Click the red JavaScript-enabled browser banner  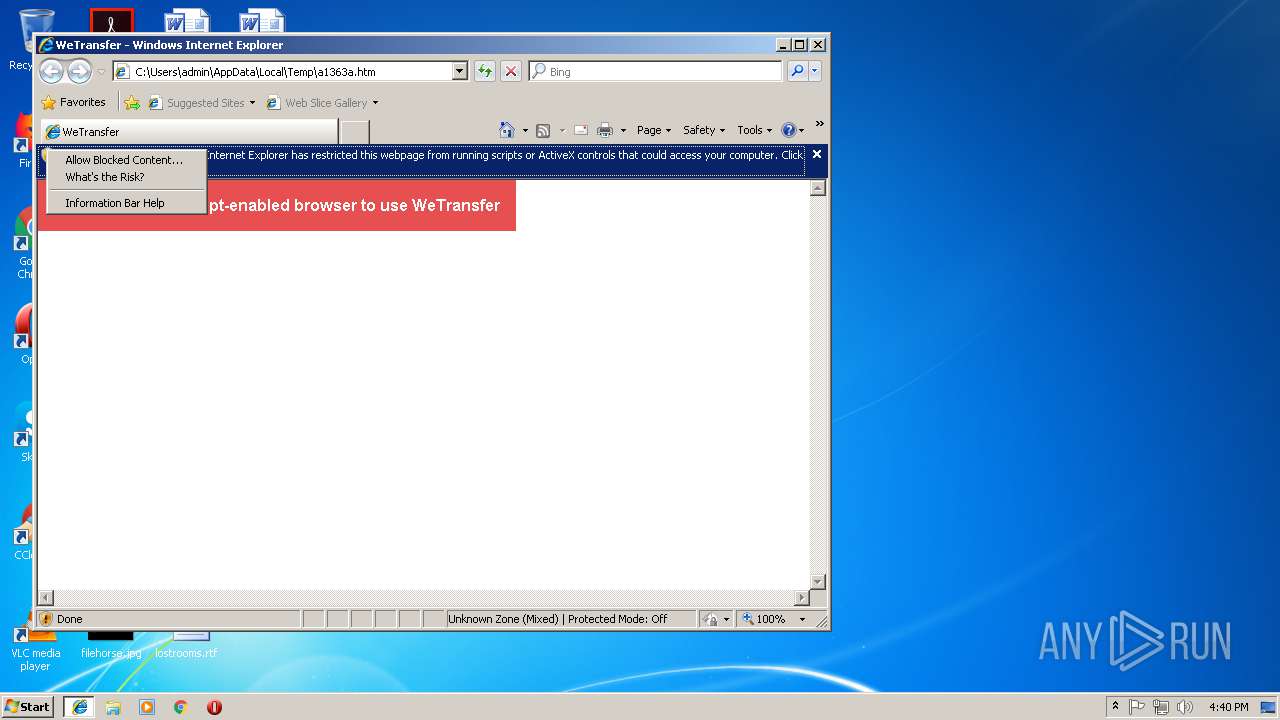tap(277, 205)
